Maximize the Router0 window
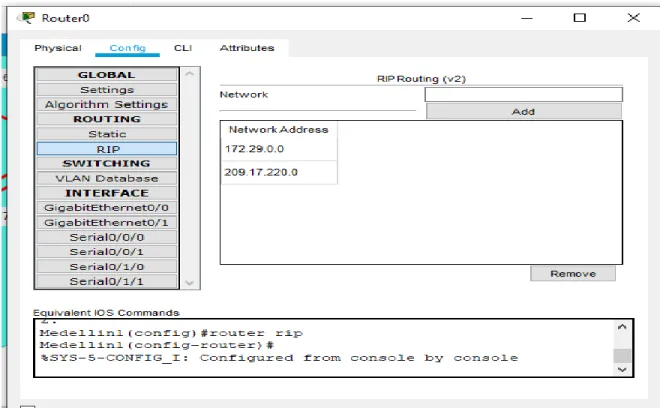This screenshot has height=408, width=660. 580,18
